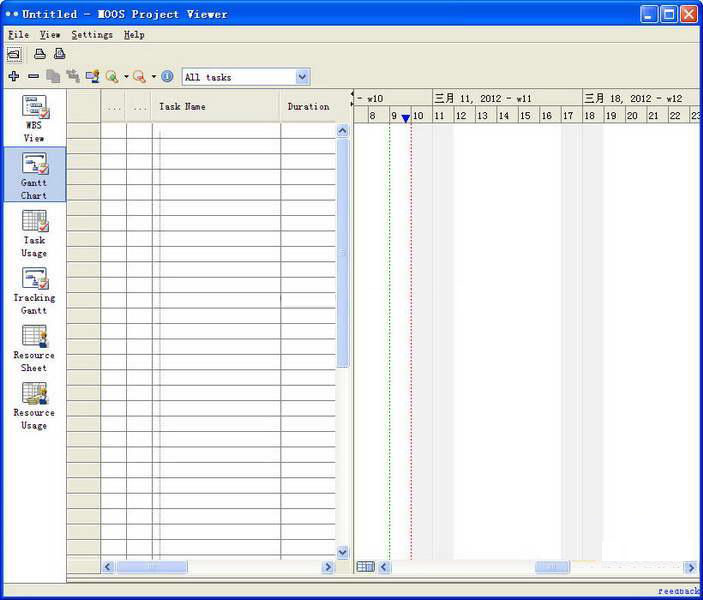This screenshot has width=703, height=600.
Task: Open the Resource Usage view
Action: coord(34,406)
